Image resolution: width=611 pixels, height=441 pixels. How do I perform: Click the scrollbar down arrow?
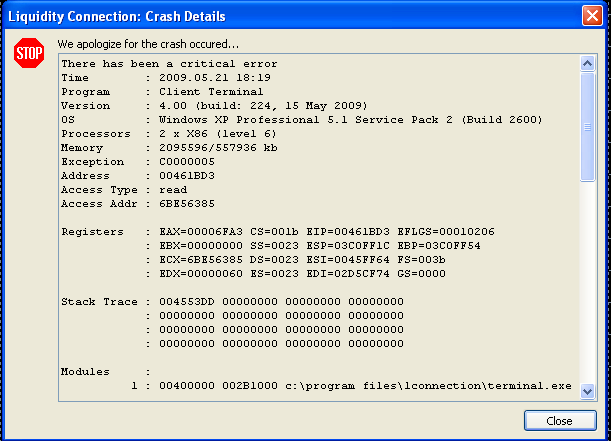coord(587,391)
